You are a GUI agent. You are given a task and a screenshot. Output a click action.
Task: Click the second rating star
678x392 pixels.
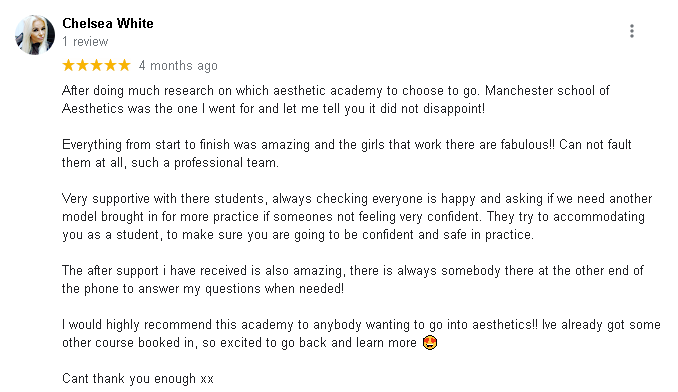point(82,65)
